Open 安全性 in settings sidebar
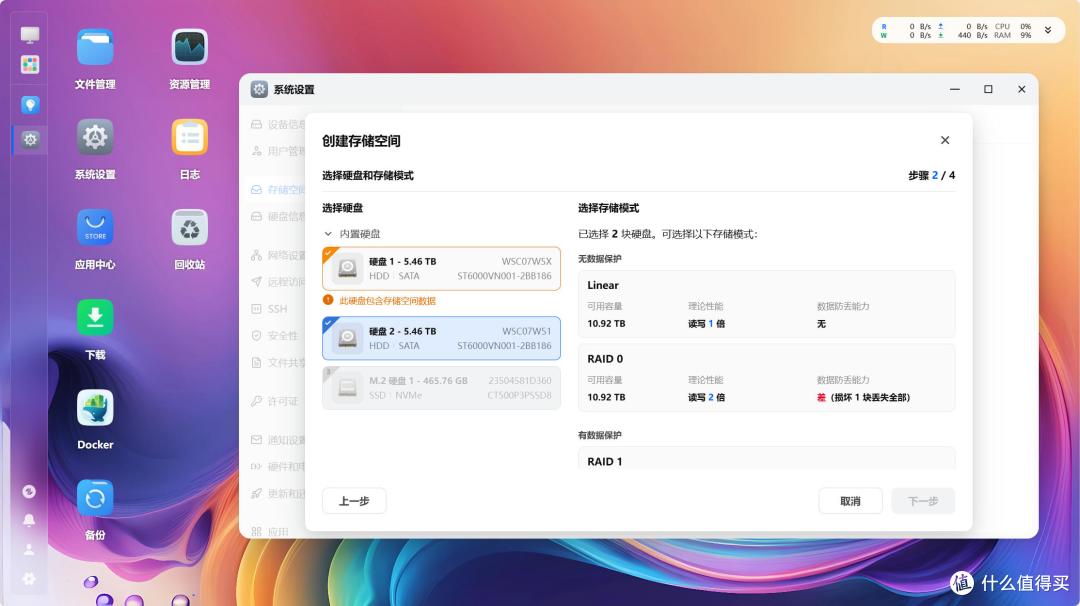1080x606 pixels. [x=277, y=335]
